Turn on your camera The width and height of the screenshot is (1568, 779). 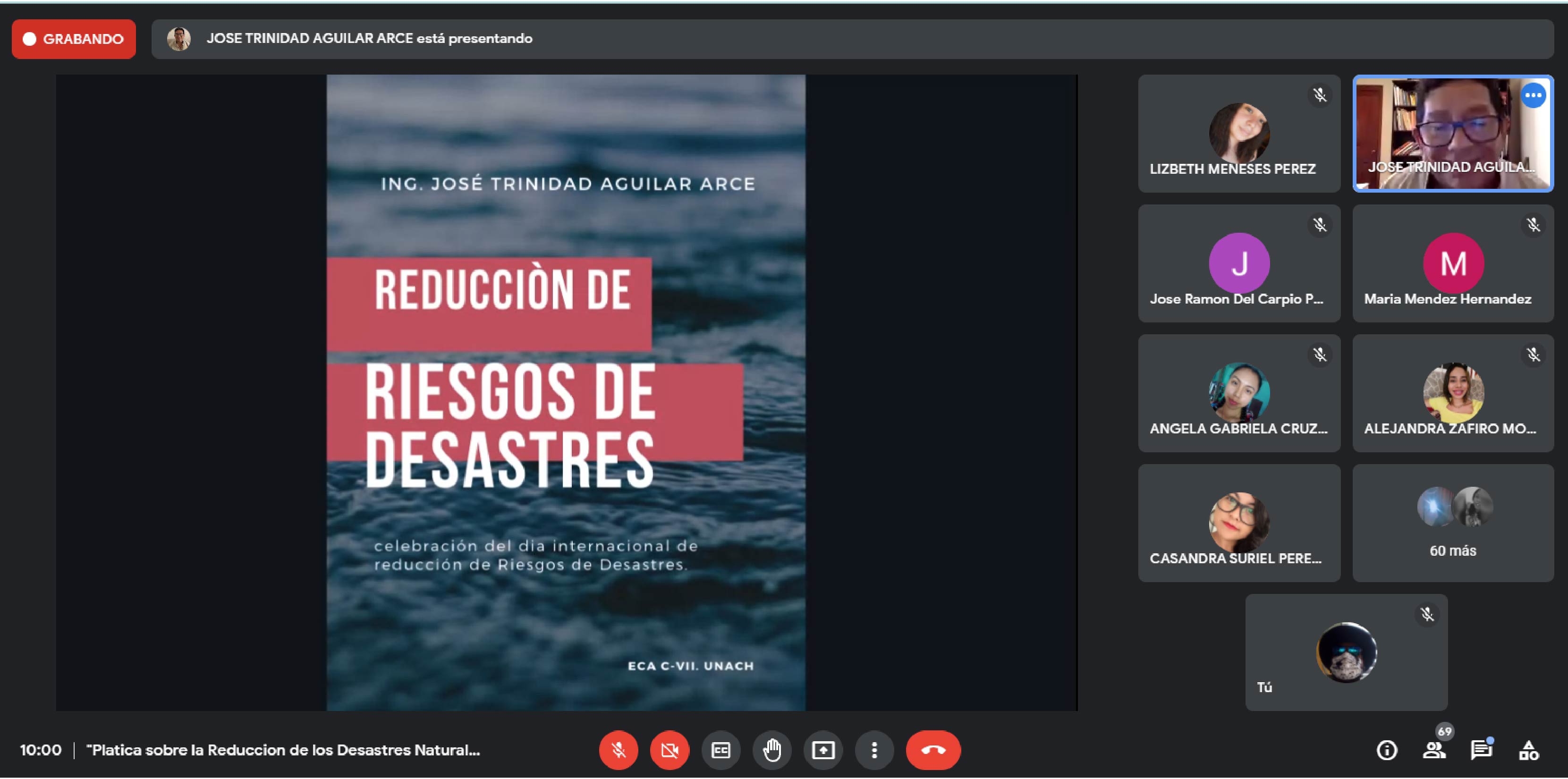(670, 750)
